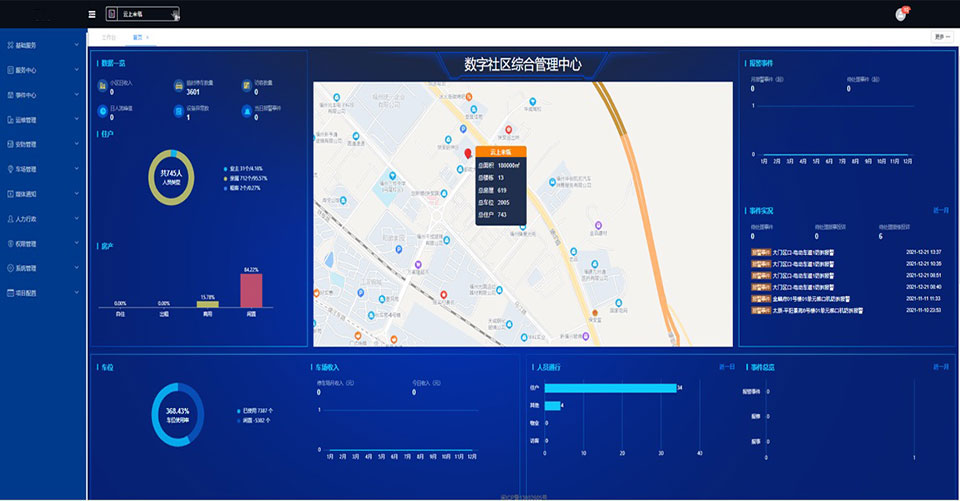The width and height of the screenshot is (960, 501).
Task: Click the 车场管理 location pin icon
Action: coord(9,169)
